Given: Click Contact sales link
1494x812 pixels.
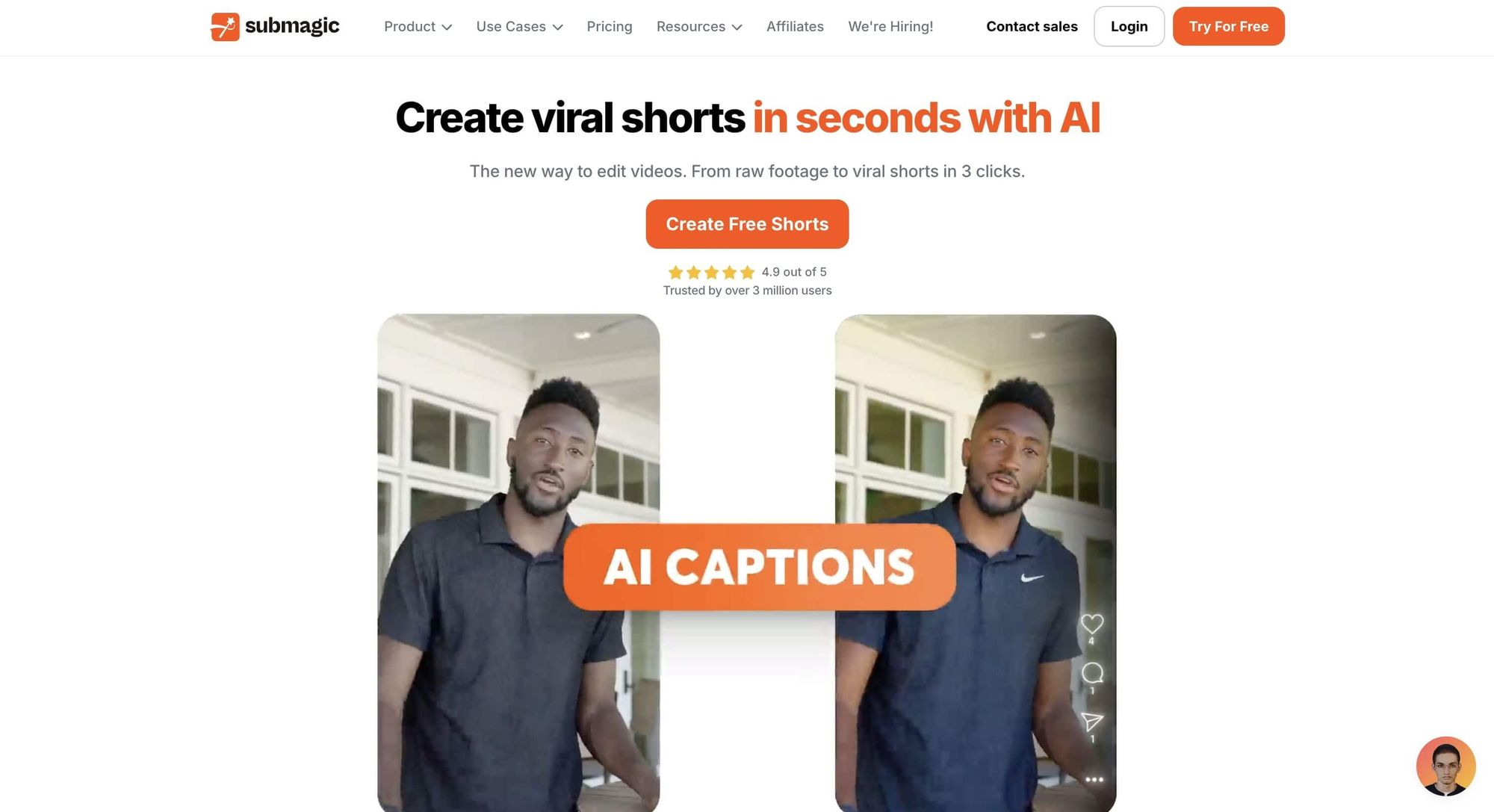Looking at the screenshot, I should [x=1032, y=26].
